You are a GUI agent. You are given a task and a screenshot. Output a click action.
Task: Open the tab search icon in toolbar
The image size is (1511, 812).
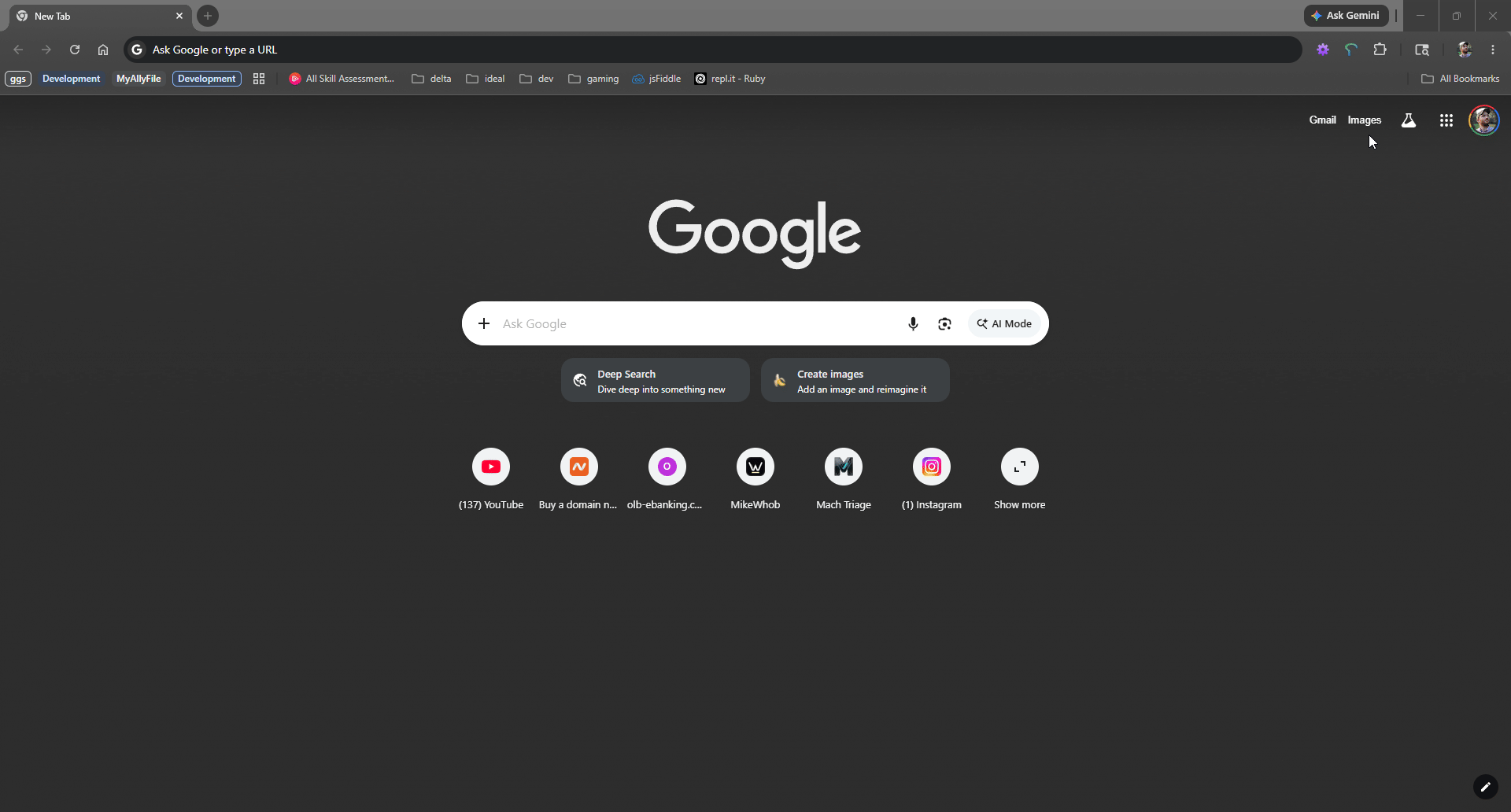[x=1422, y=50]
